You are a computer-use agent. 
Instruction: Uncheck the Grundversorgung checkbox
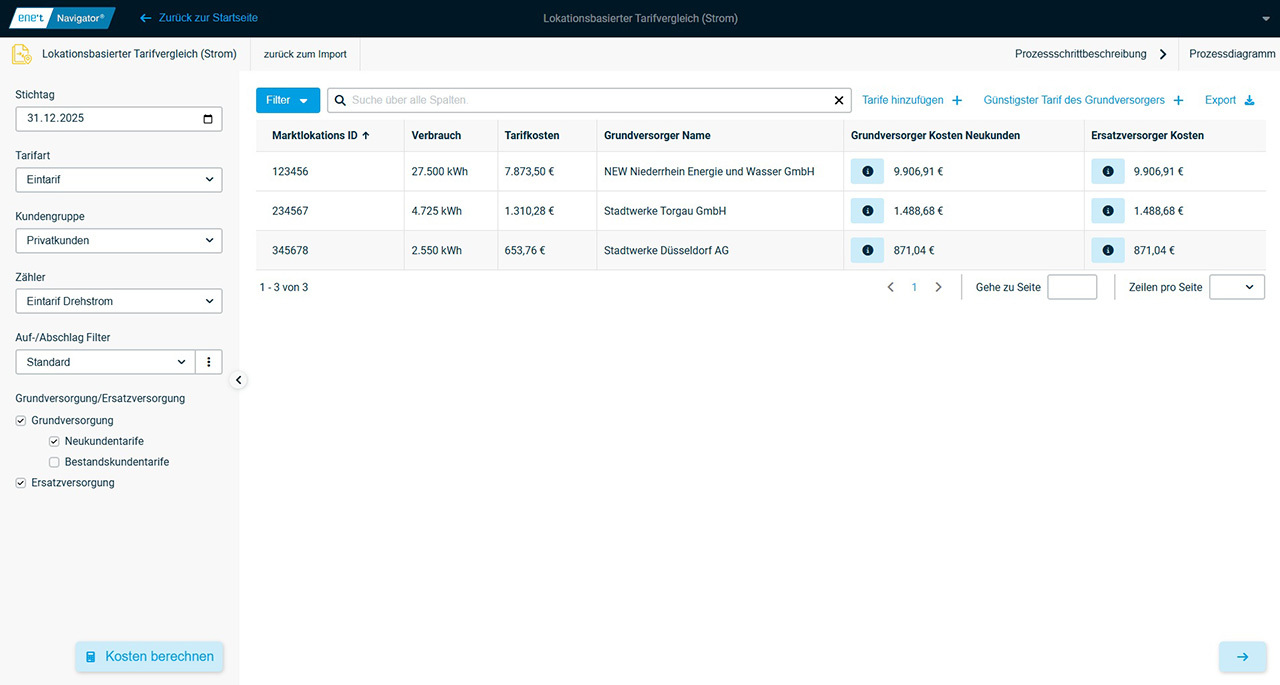21,421
